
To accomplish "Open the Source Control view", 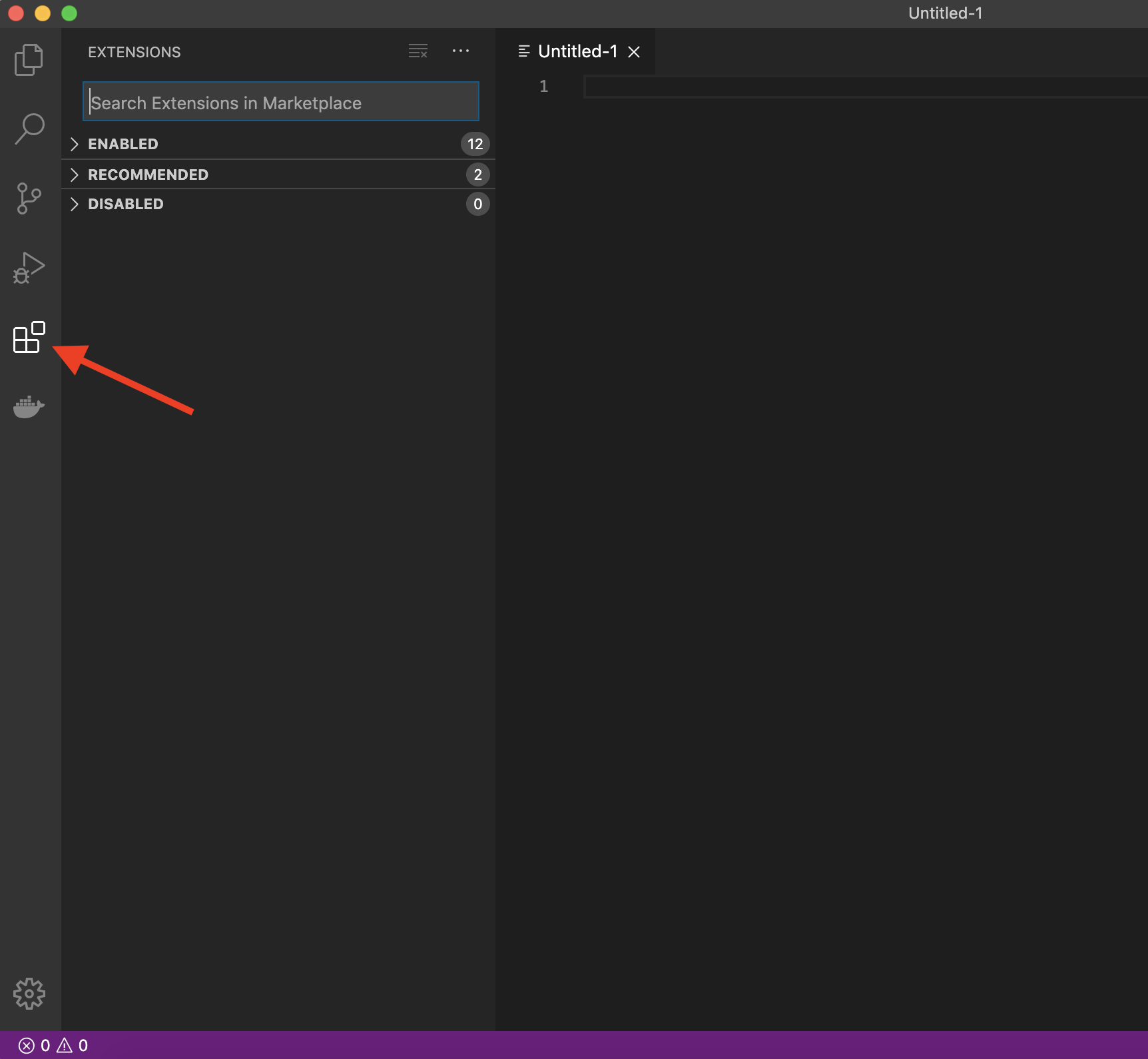I will [x=29, y=198].
